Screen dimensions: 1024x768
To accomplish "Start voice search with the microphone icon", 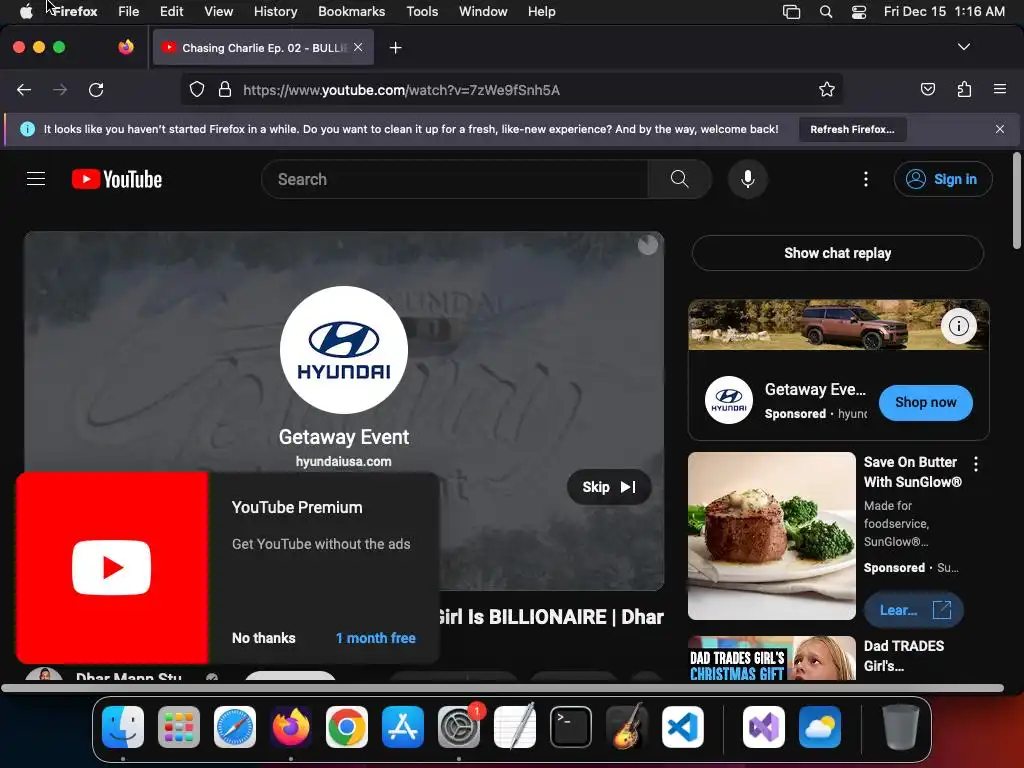I will (748, 179).
